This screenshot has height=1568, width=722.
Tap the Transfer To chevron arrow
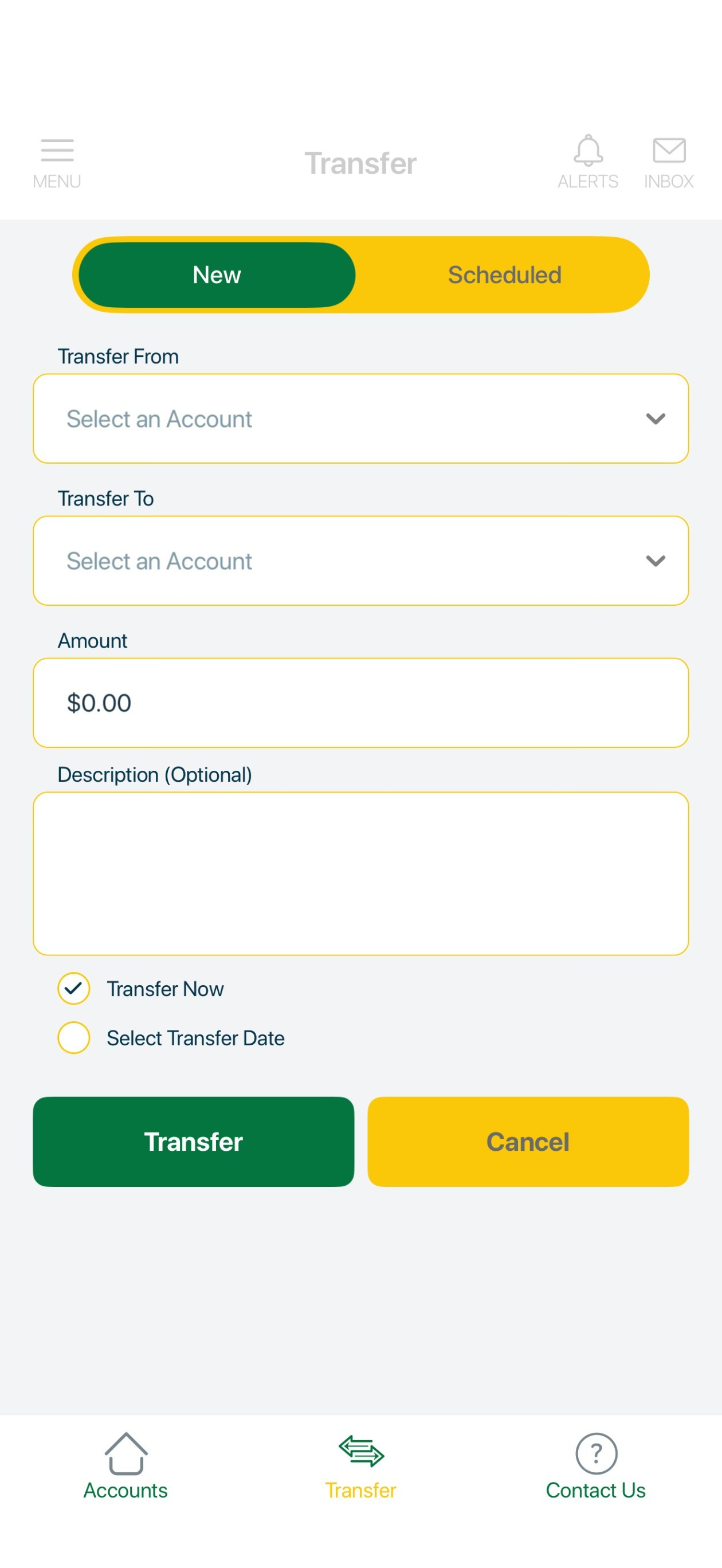click(x=655, y=560)
